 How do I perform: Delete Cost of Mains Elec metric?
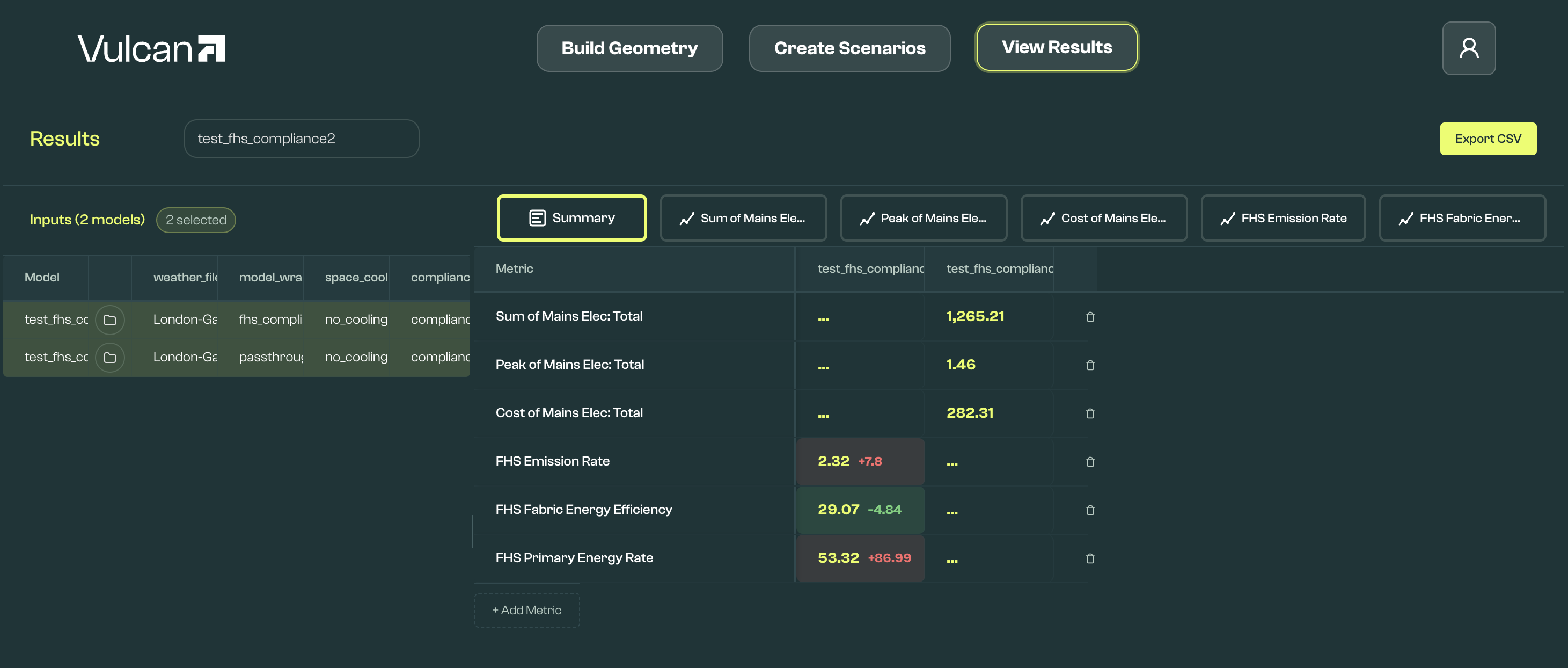click(x=1089, y=413)
